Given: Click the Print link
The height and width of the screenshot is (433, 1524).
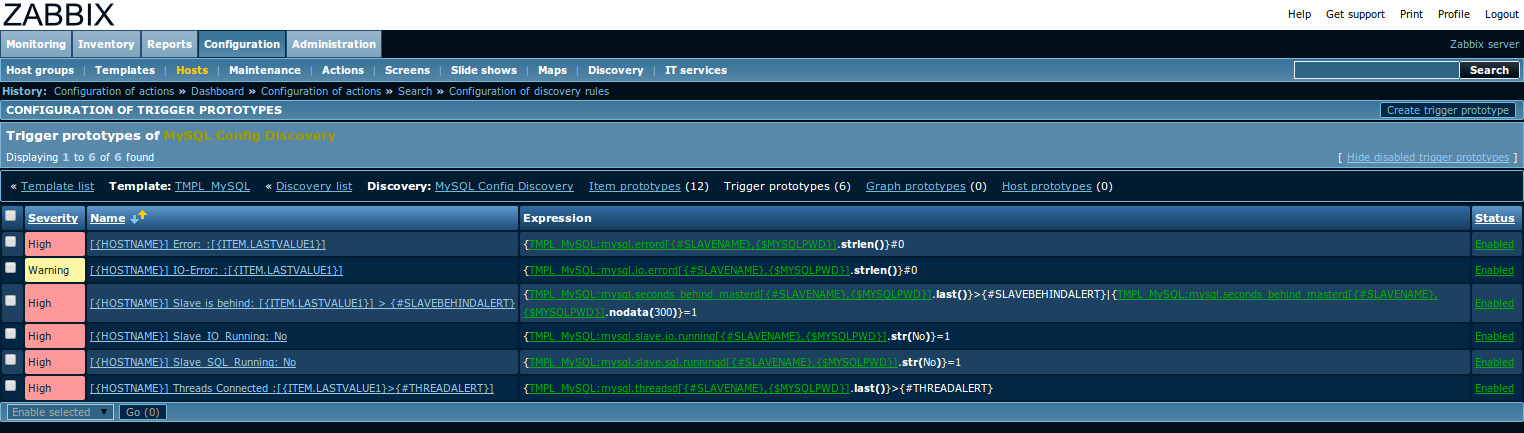Looking at the screenshot, I should click(x=1411, y=14).
